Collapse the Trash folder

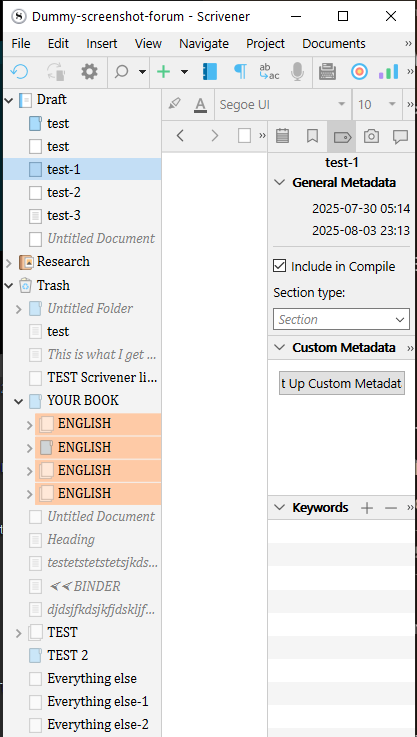pos(8,285)
